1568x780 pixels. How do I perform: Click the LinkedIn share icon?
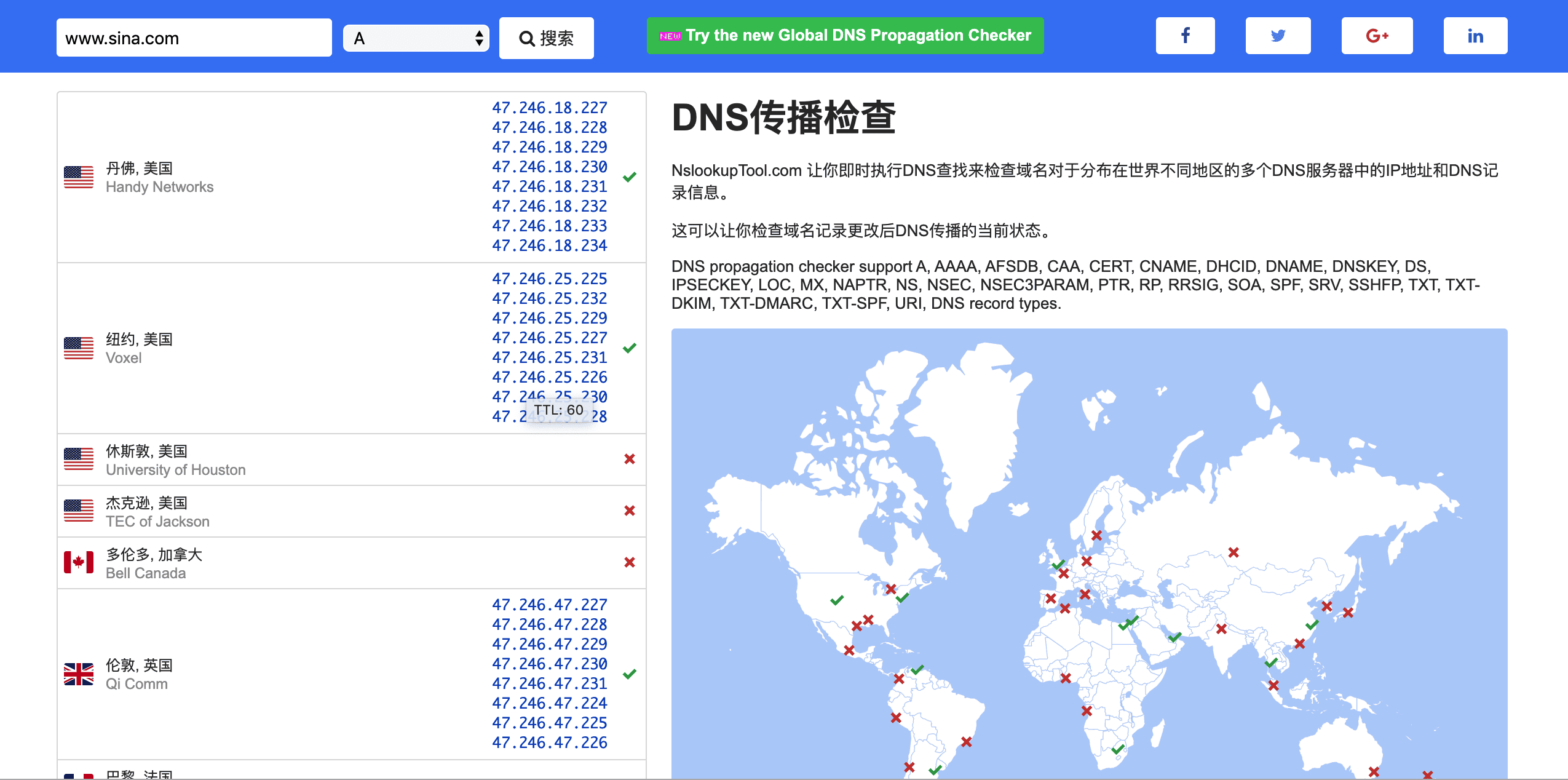pyautogui.click(x=1475, y=36)
